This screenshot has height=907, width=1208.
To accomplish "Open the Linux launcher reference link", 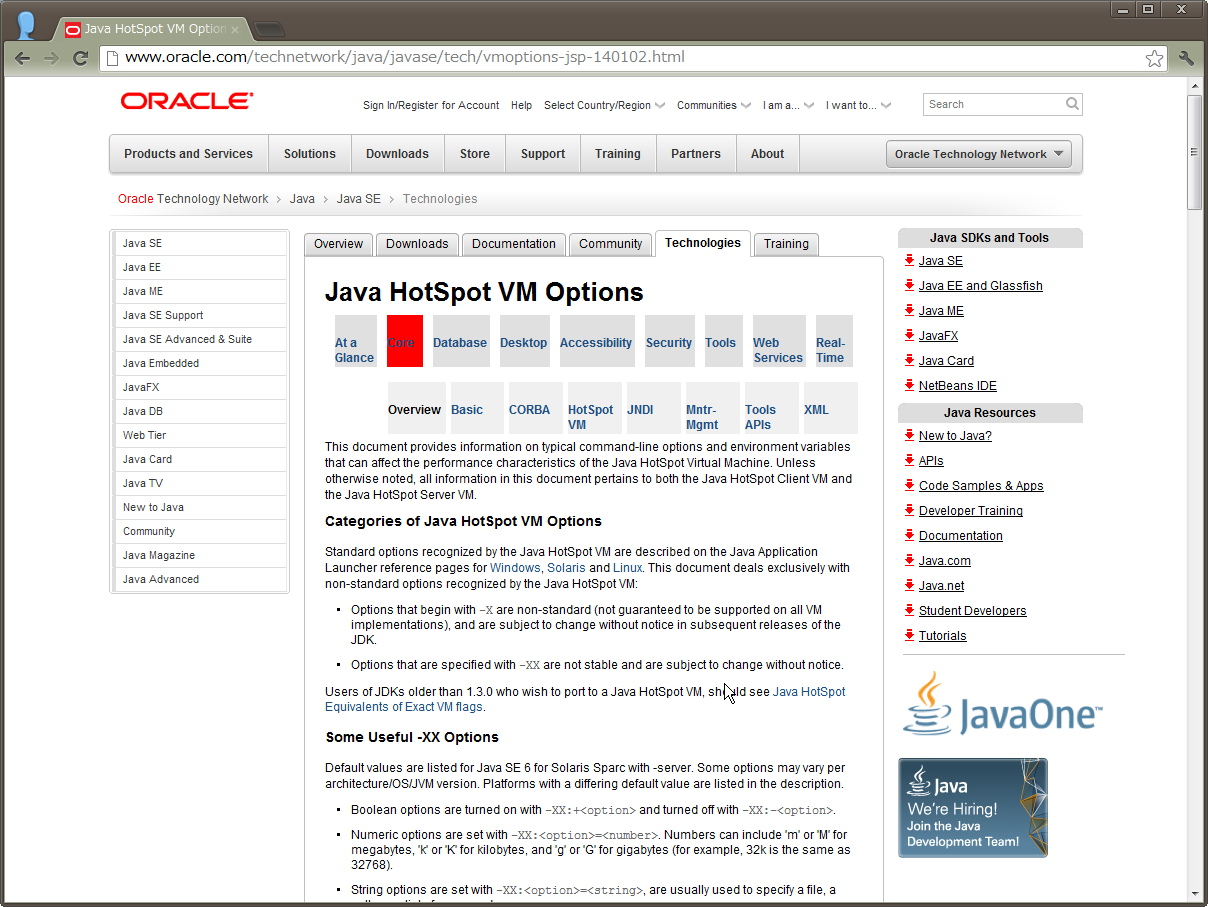I will [627, 567].
